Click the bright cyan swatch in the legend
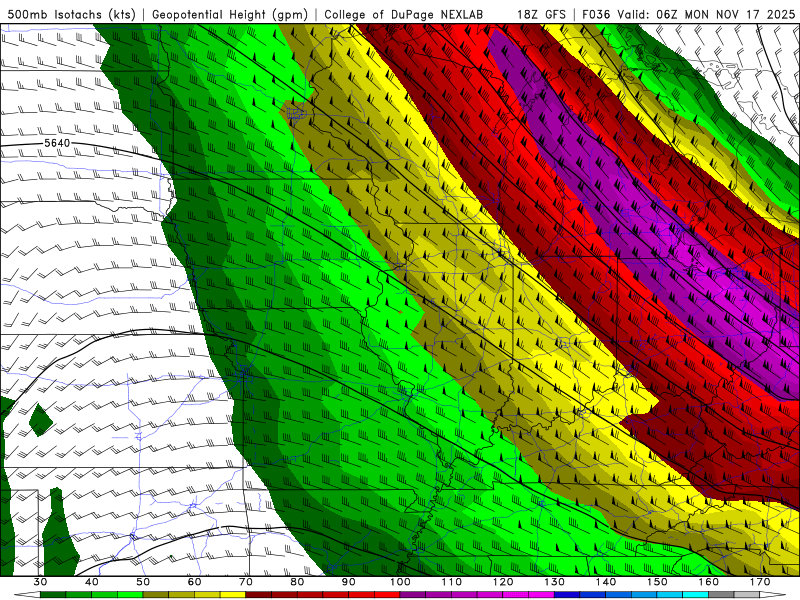 [x=695, y=594]
